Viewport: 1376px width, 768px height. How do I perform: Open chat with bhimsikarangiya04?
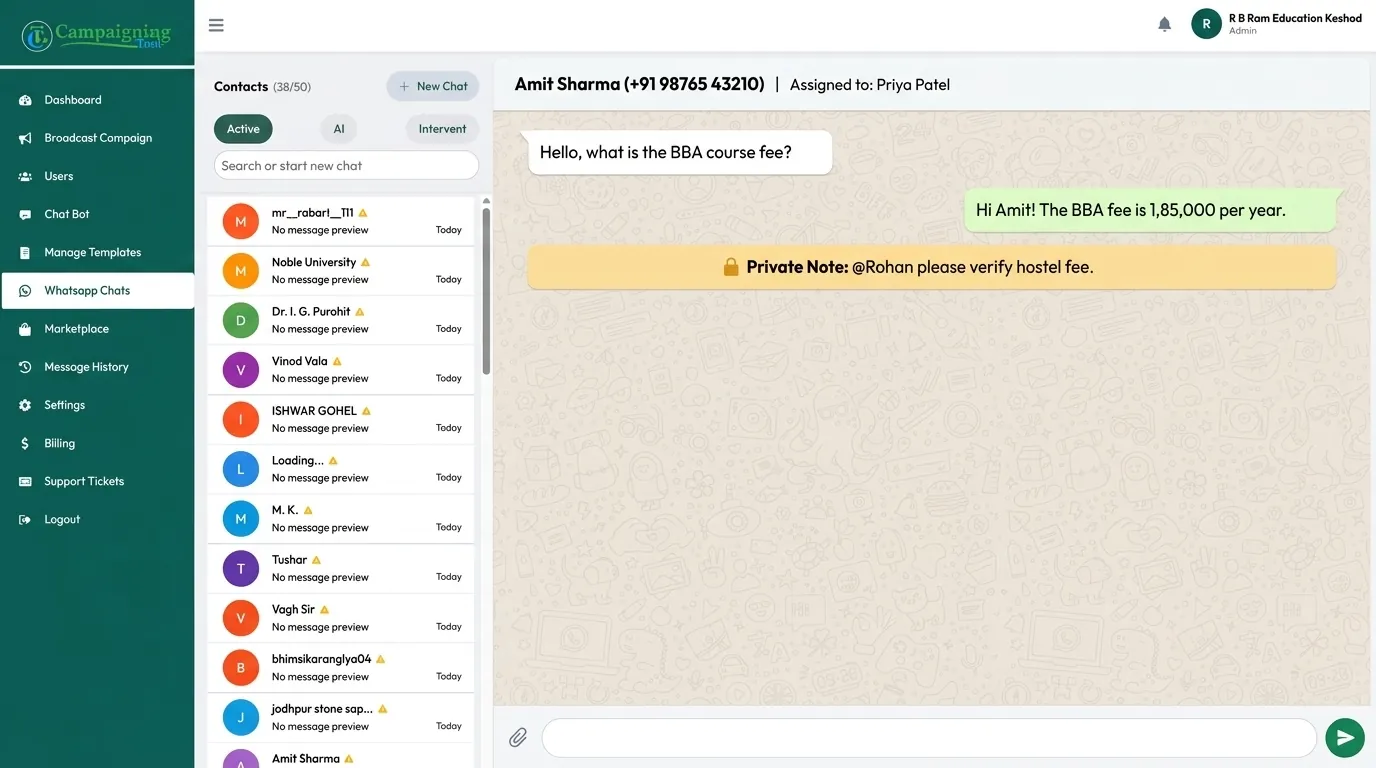(x=340, y=668)
